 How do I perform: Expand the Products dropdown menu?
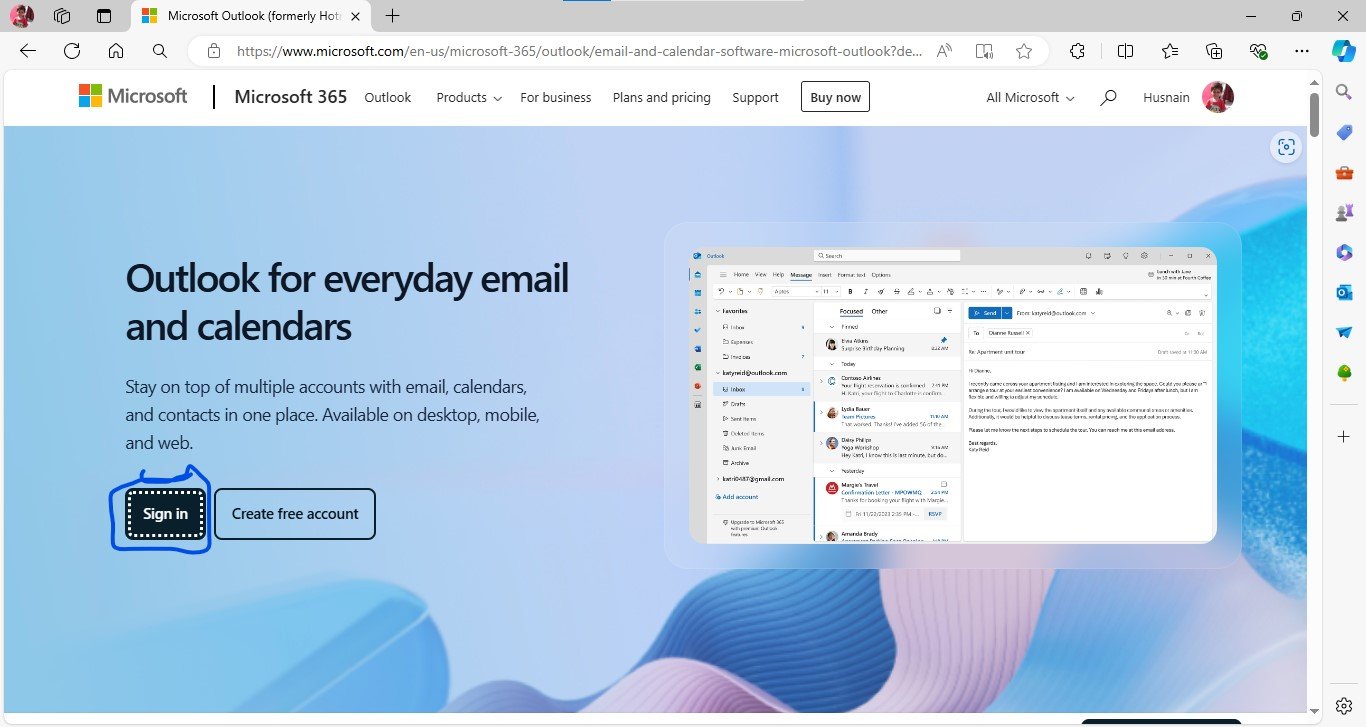pyautogui.click(x=468, y=97)
